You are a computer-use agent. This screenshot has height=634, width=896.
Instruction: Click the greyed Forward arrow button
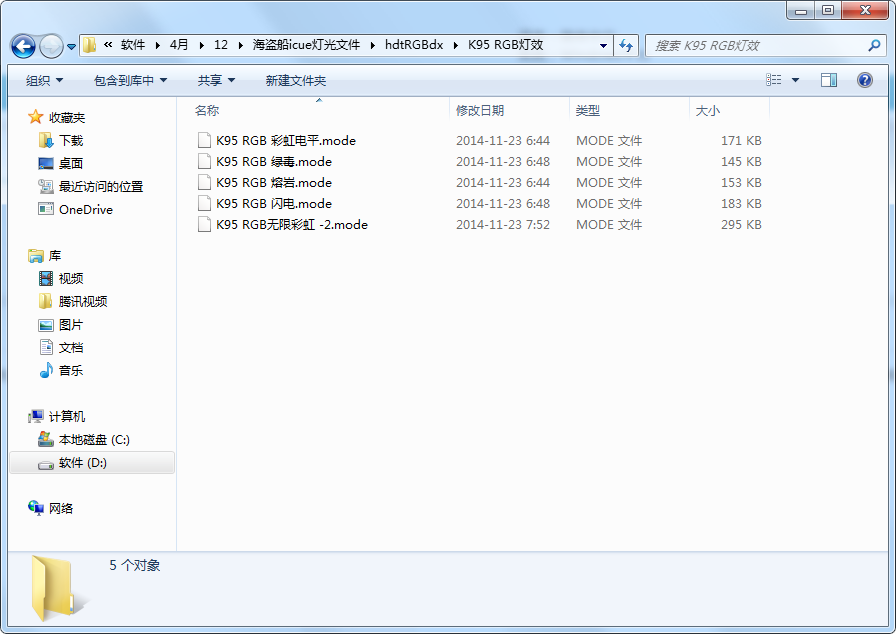tap(51, 46)
